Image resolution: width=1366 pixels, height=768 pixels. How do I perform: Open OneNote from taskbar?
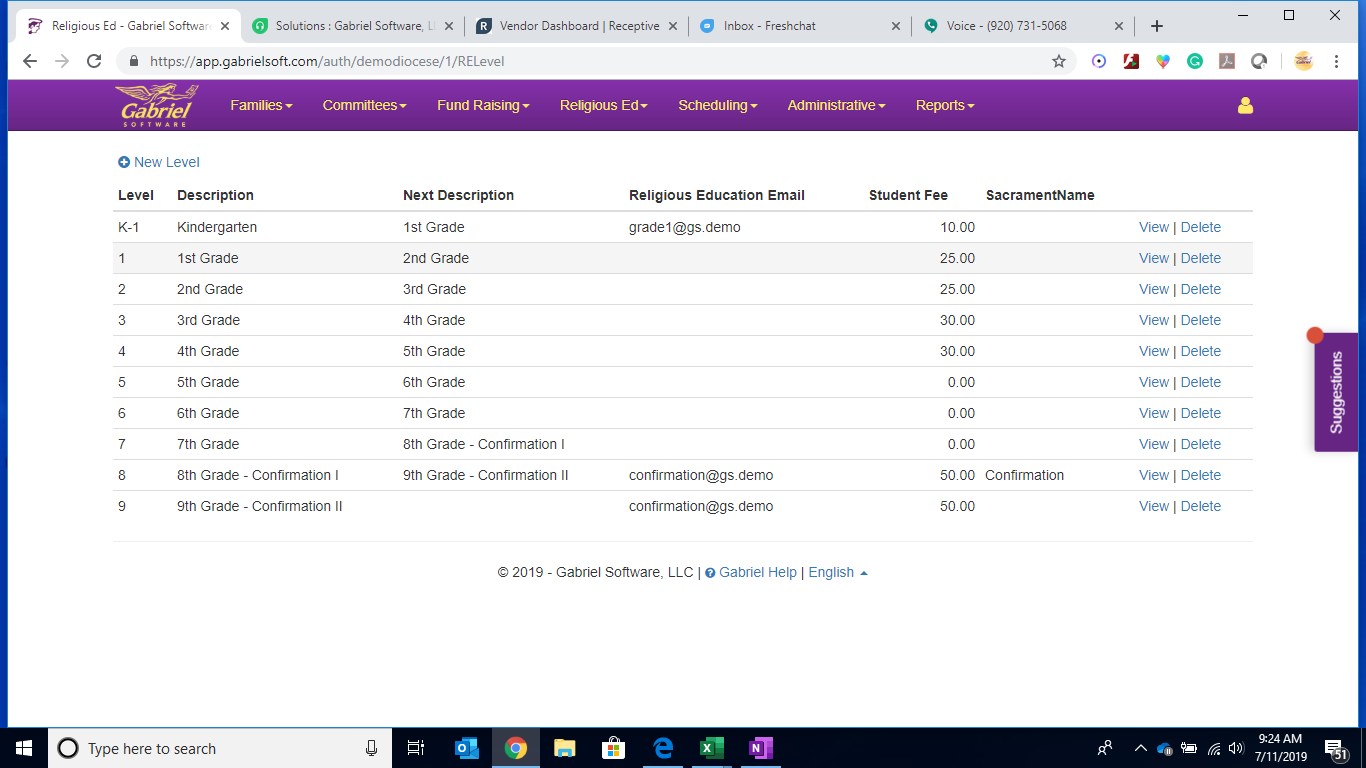[x=760, y=748]
